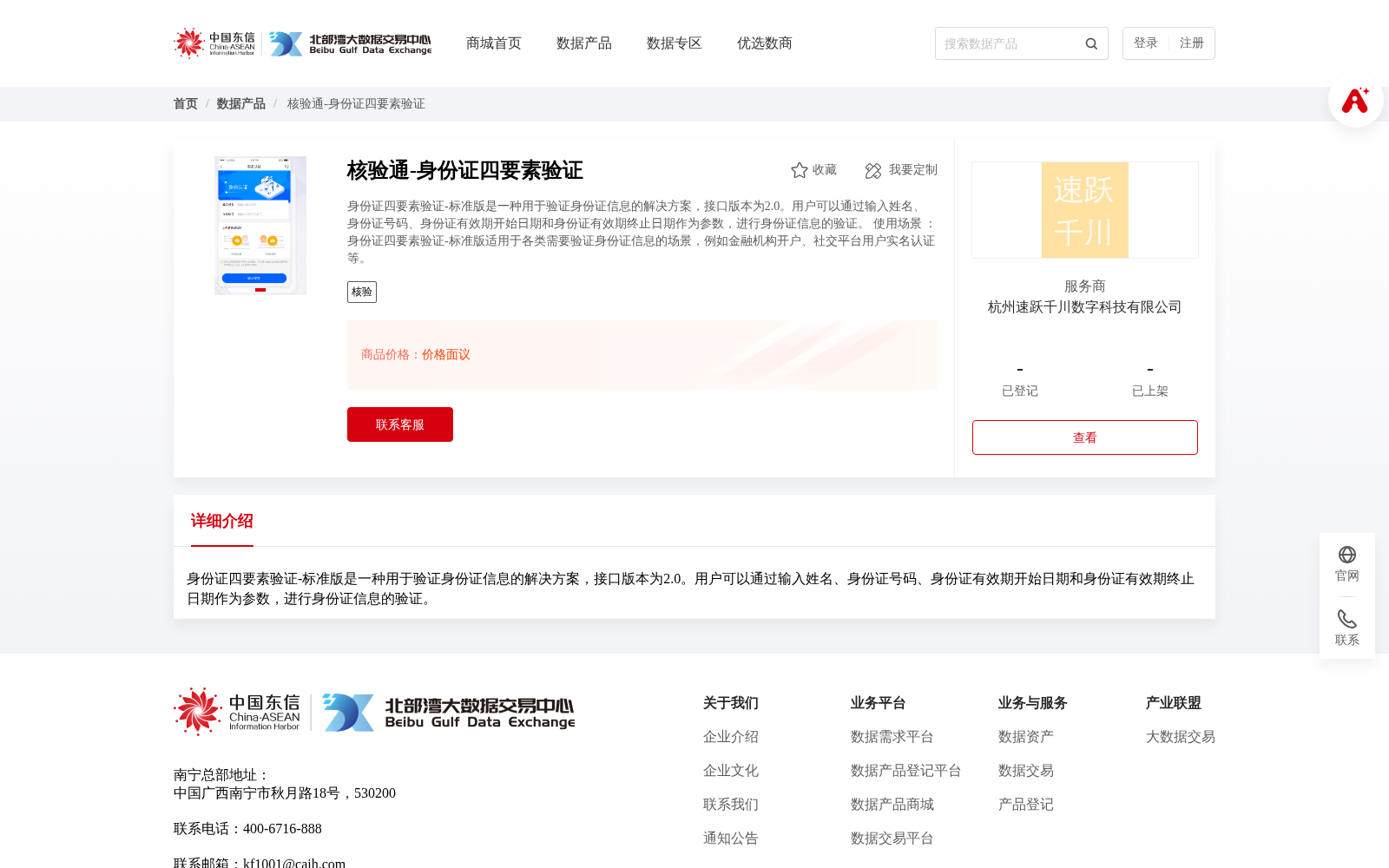Viewport: 1389px width, 868px height.
Task: Select the 详细介绍 tab
Action: pos(222,521)
